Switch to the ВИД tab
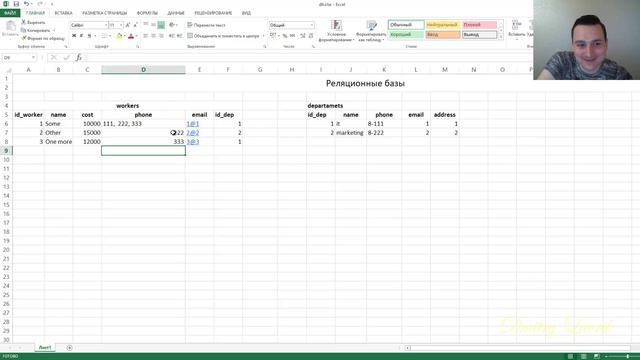Viewport: 640px width, 360px height. (246, 13)
